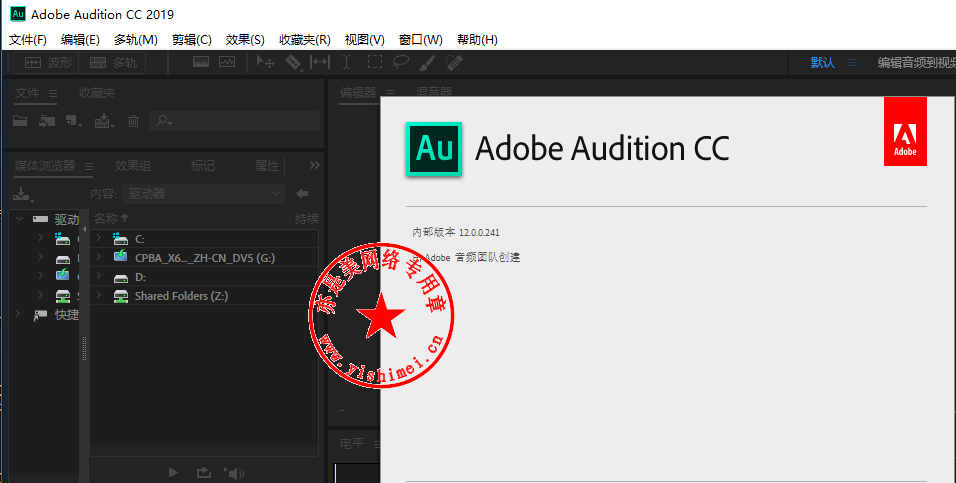The height and width of the screenshot is (483, 956).
Task: Open the 内容 驱动器 dropdown
Action: tap(203, 194)
